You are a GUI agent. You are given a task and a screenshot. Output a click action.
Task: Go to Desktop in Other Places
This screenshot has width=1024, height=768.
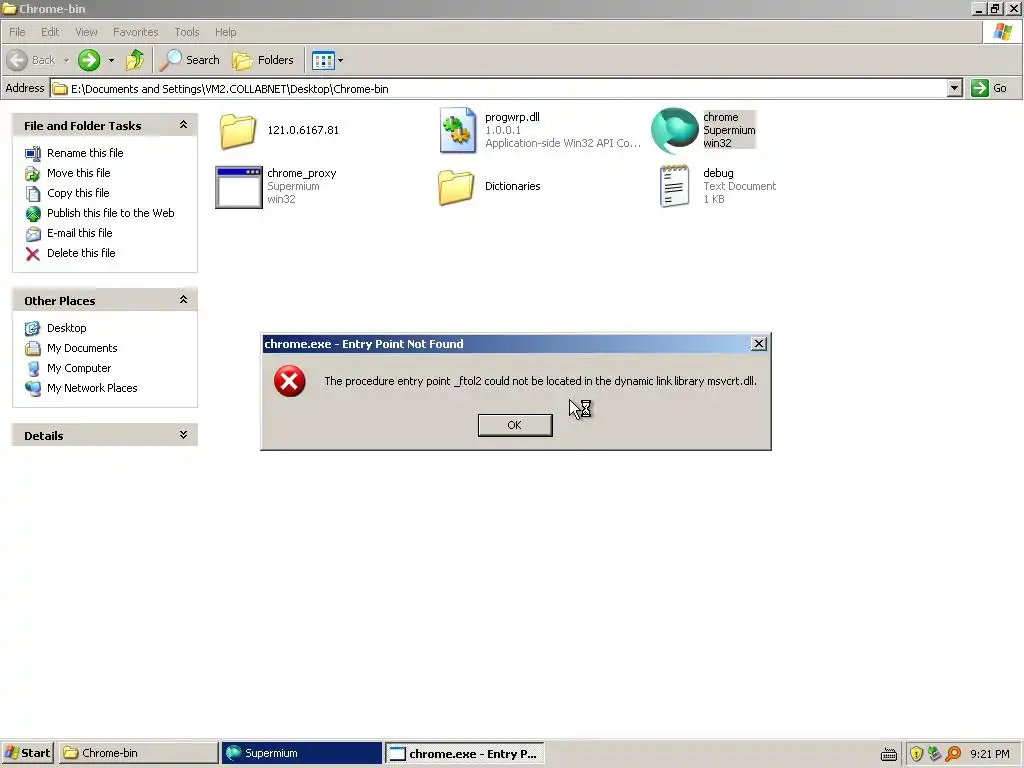coord(66,328)
